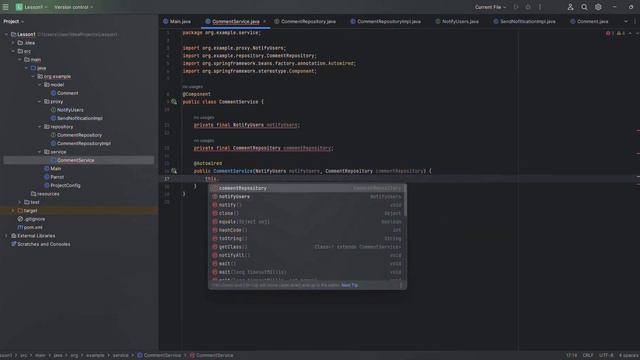Expand the .idea folder
The width and height of the screenshot is (640, 360).
tap(13, 42)
